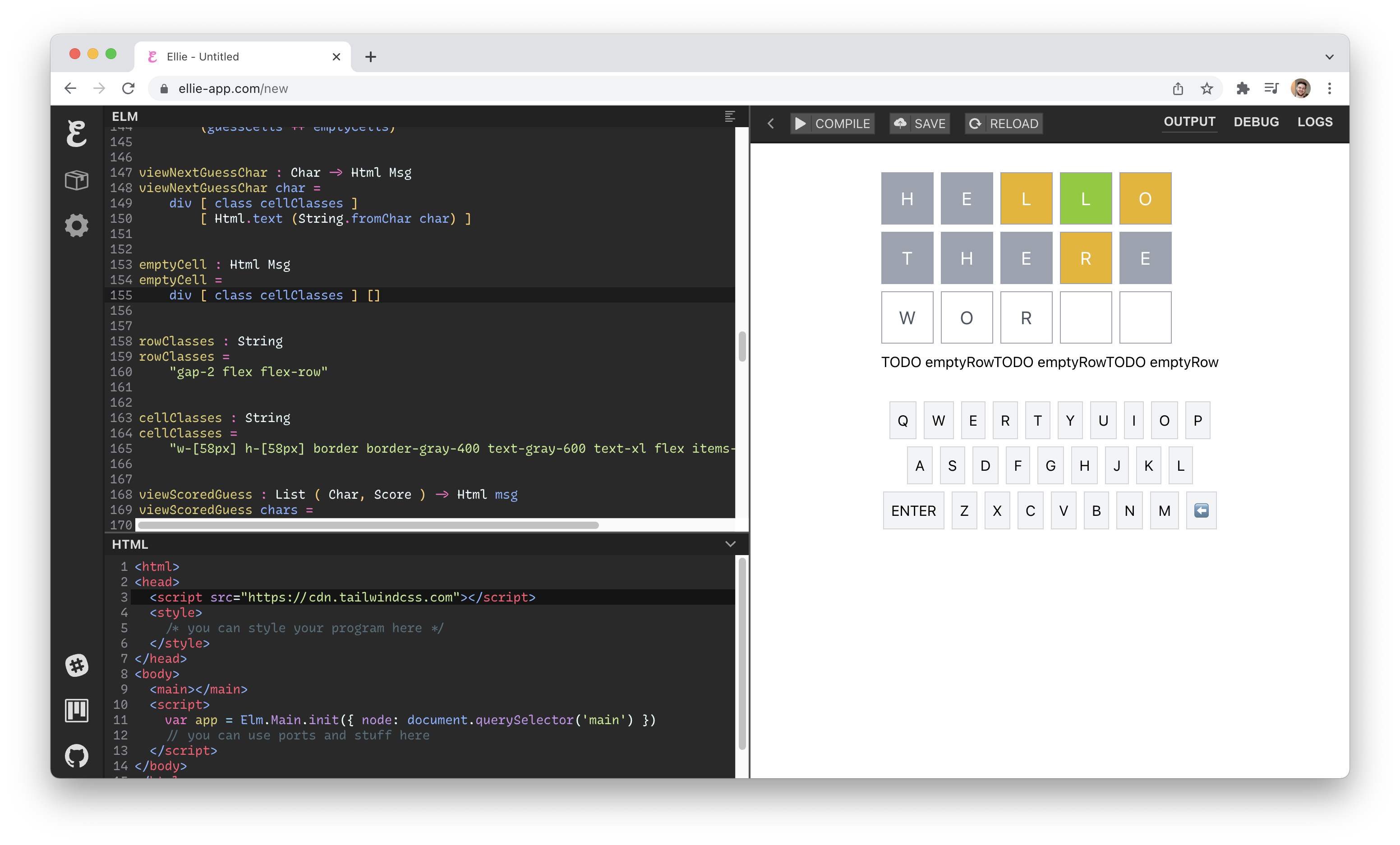Click the "gap-2 flex flex-row" string

coord(249,372)
